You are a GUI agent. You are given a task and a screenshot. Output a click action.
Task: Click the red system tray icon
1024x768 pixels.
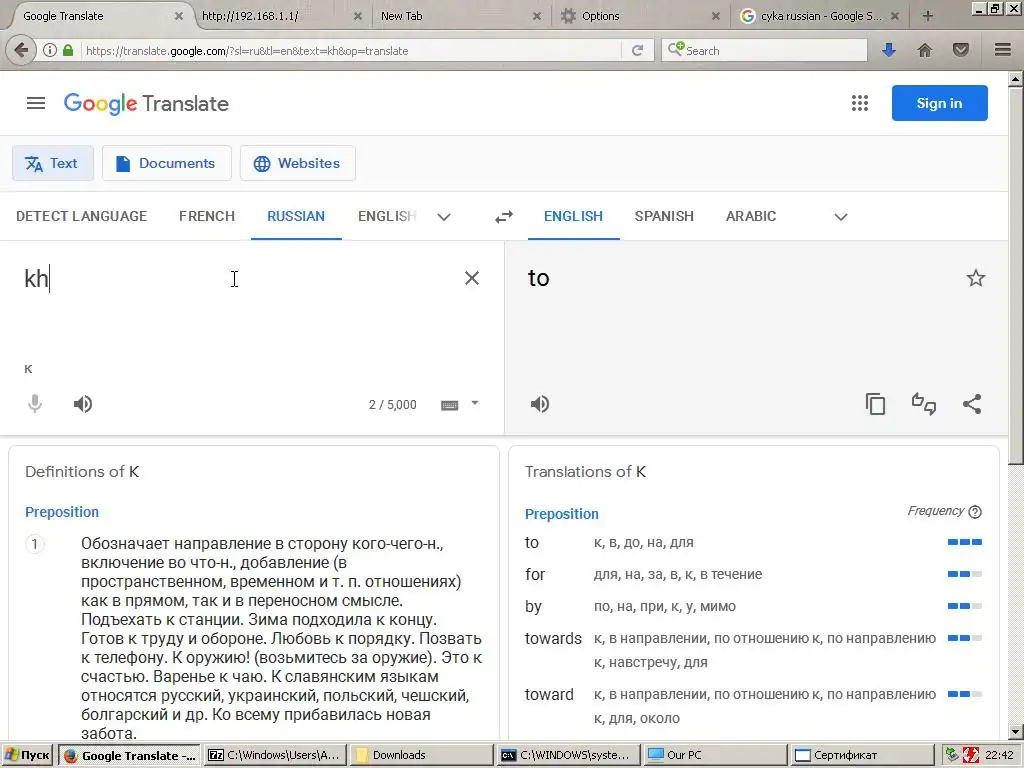(970, 755)
